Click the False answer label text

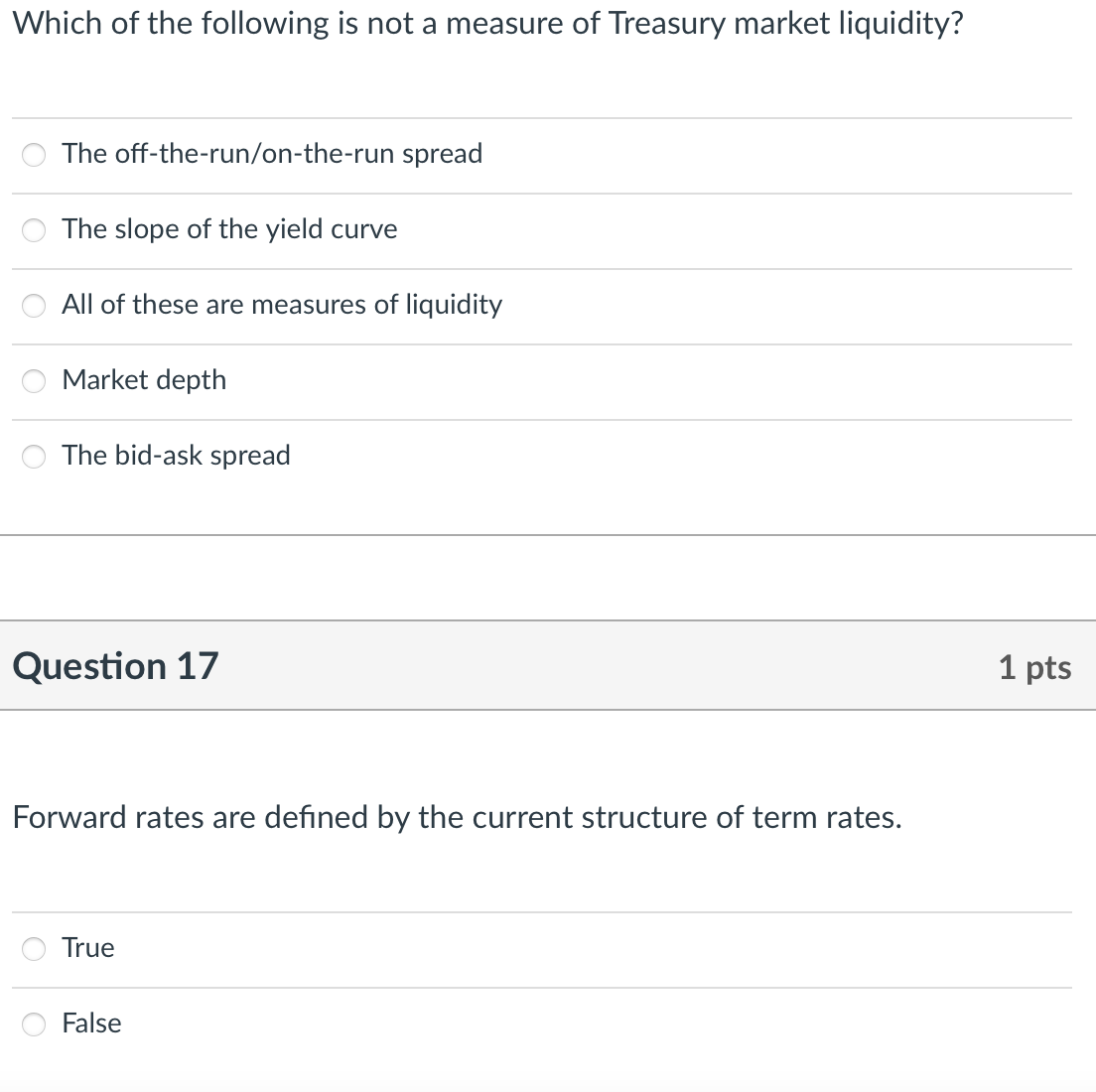coord(91,1023)
